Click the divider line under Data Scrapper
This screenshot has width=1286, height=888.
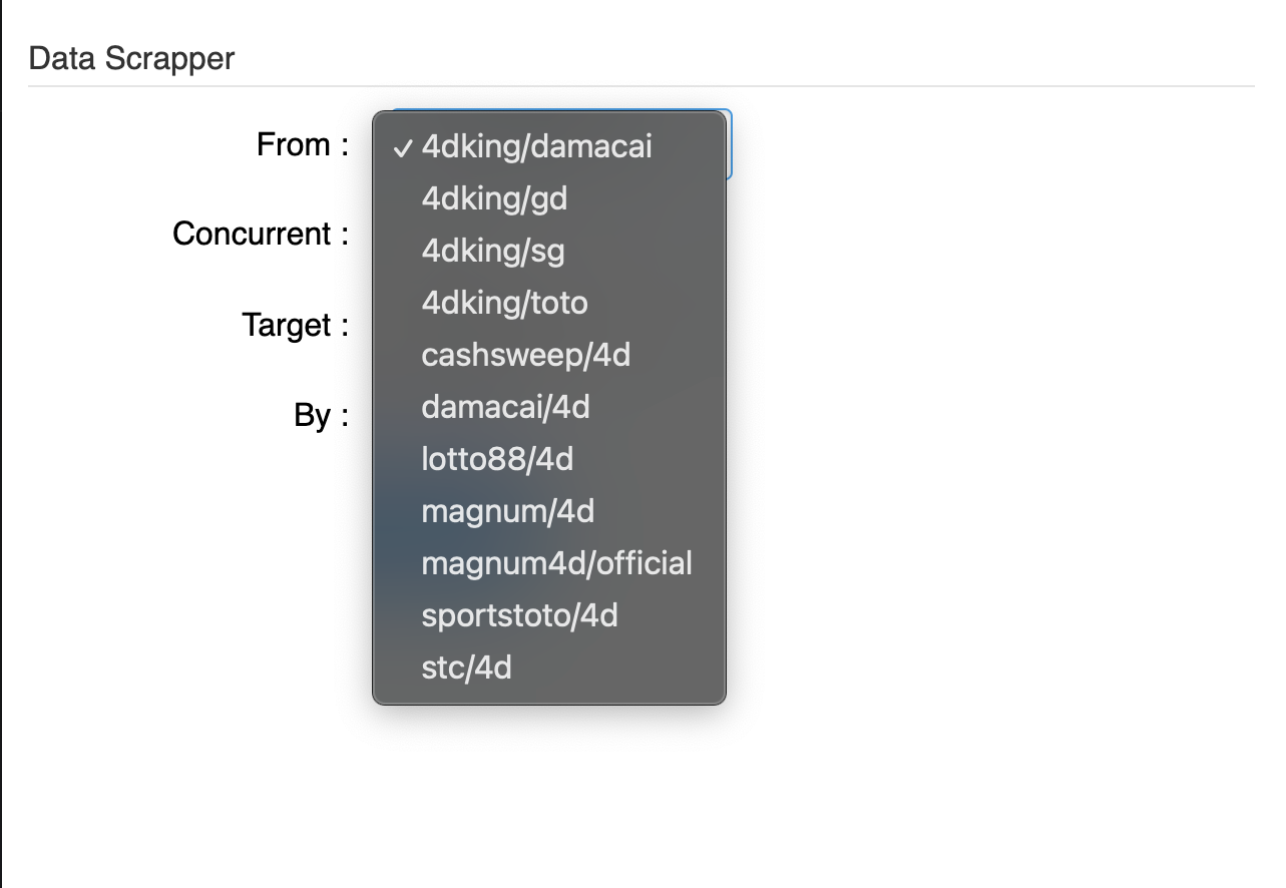[x=641, y=86]
